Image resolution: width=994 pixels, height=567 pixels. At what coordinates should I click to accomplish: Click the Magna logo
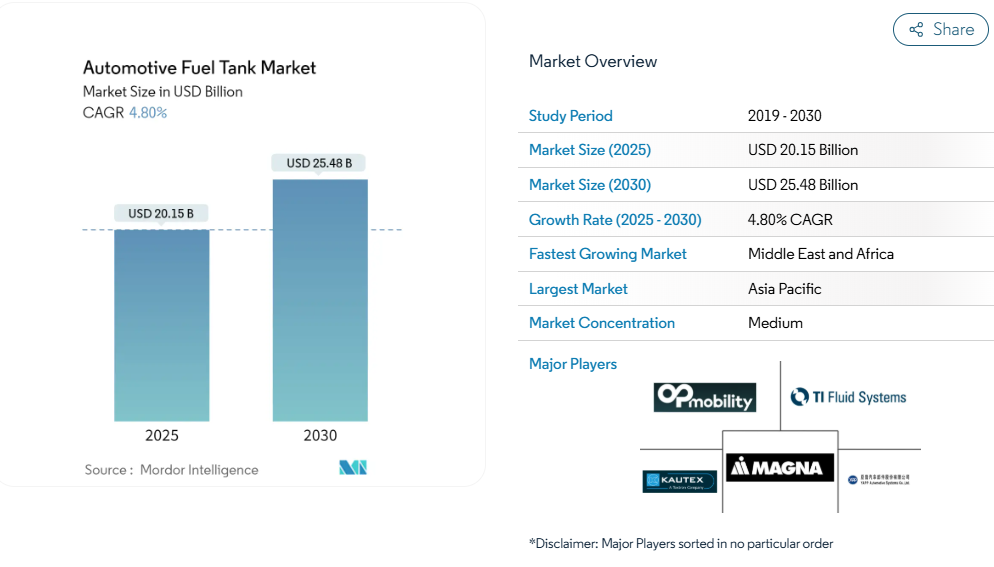pos(779,467)
